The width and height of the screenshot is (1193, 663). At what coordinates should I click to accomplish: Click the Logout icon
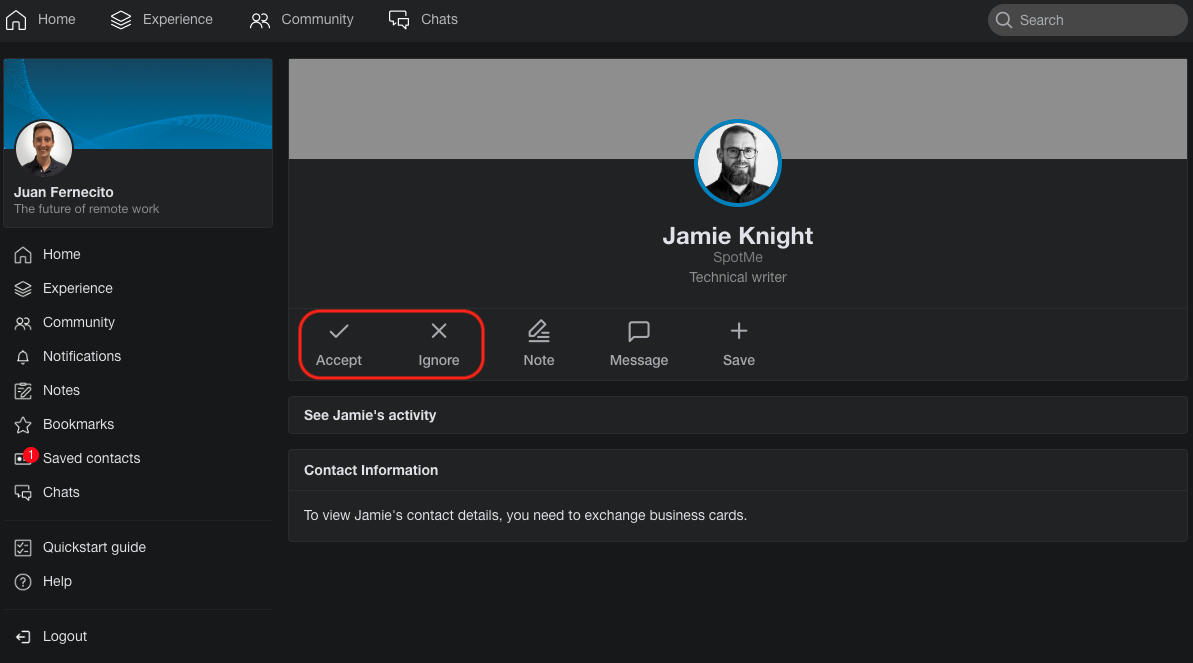coord(23,637)
